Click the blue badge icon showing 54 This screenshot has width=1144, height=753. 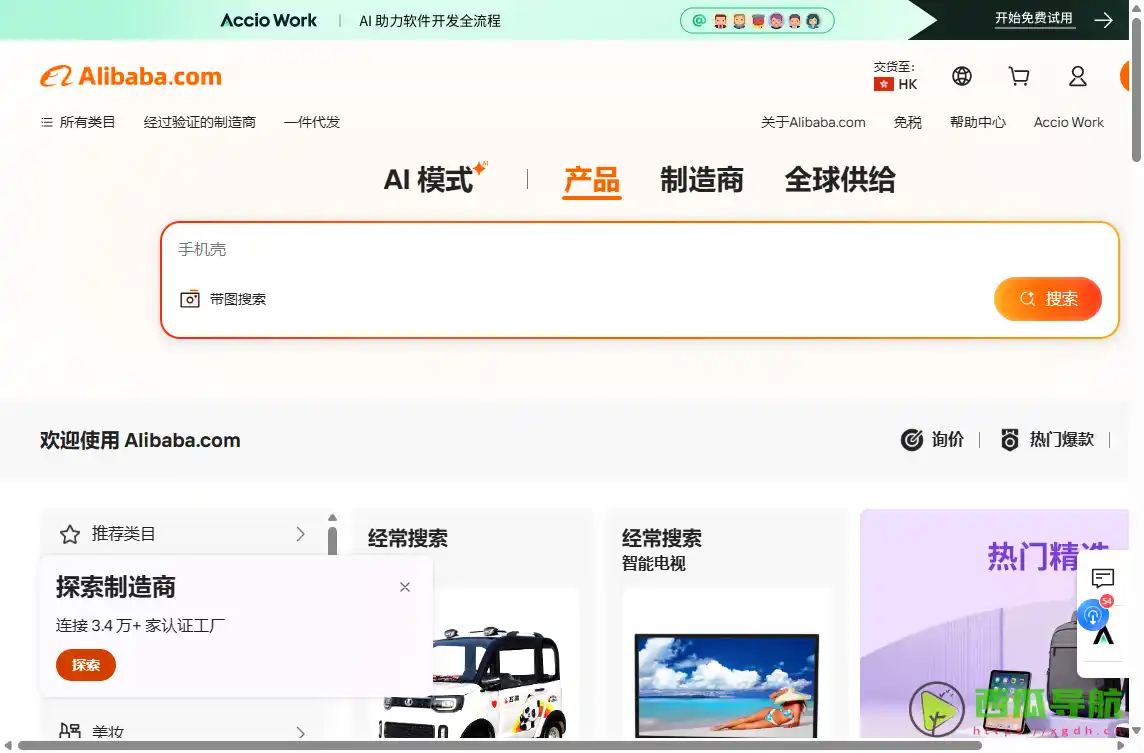coord(1094,614)
